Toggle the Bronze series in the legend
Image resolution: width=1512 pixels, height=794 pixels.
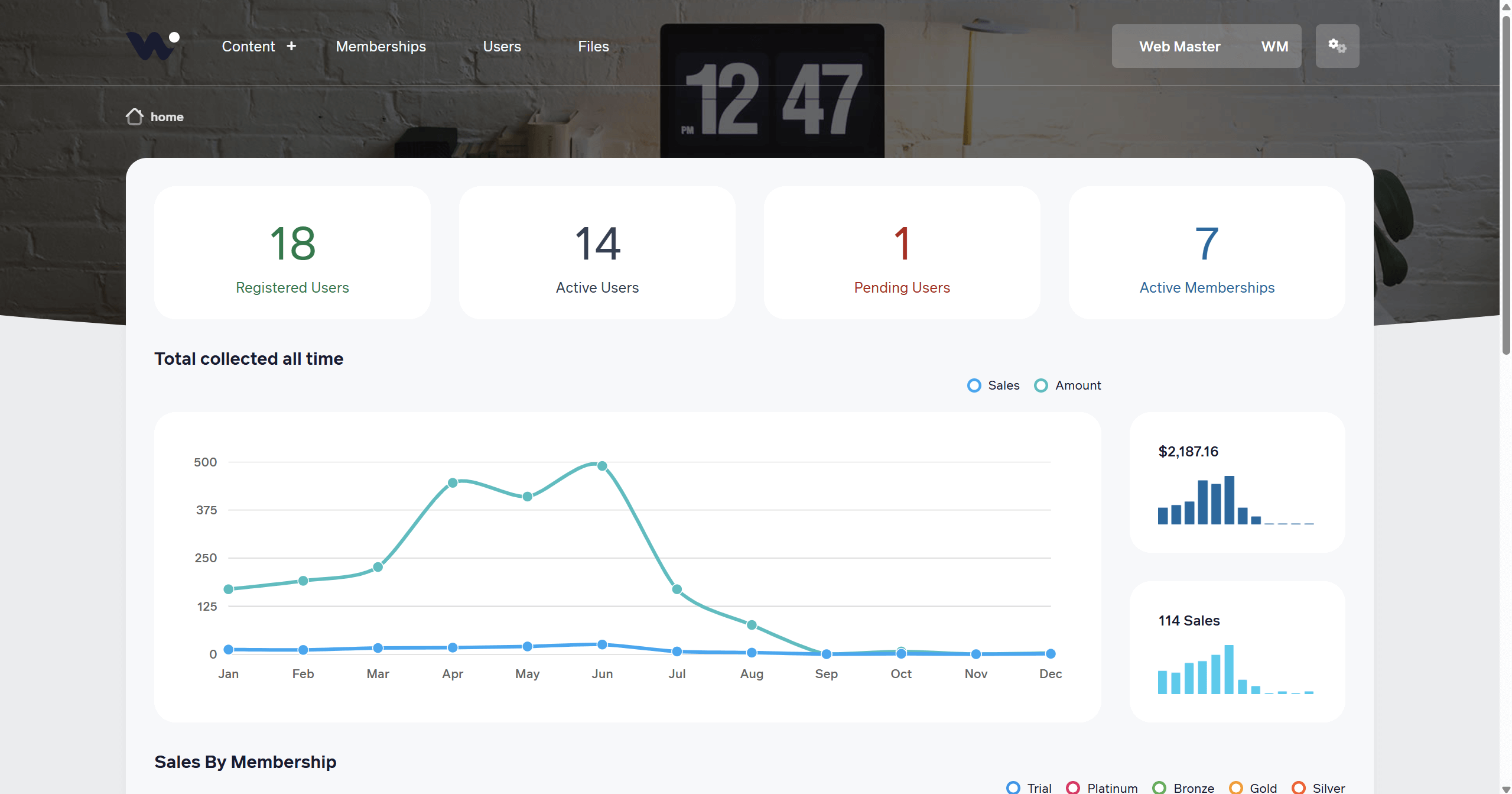pyautogui.click(x=1159, y=787)
